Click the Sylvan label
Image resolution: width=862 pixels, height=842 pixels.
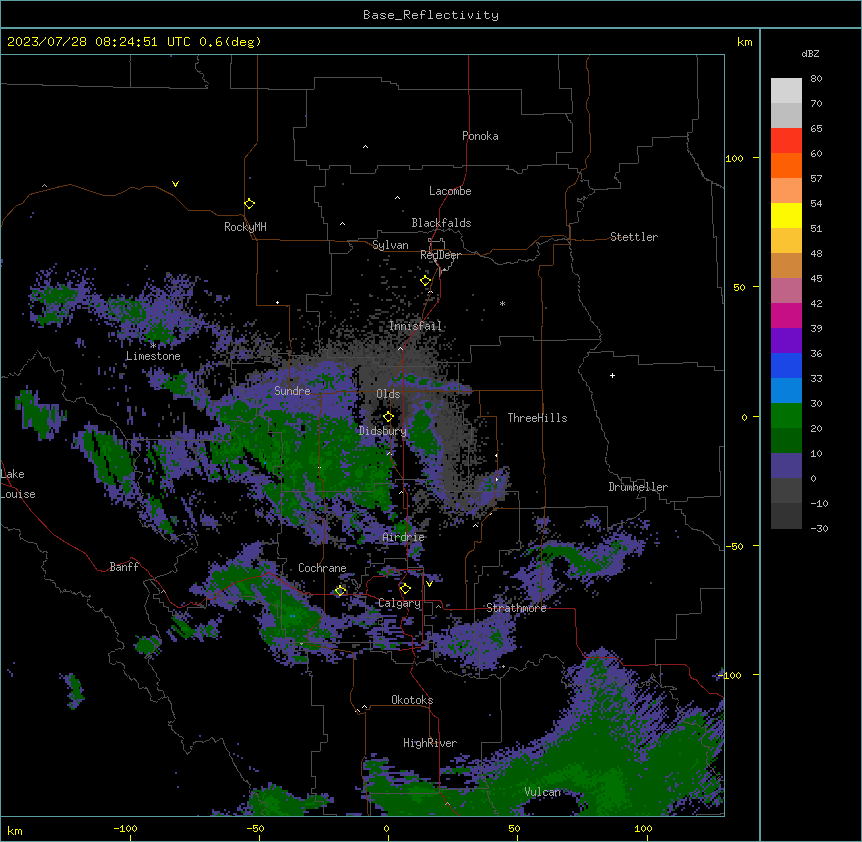(x=390, y=245)
